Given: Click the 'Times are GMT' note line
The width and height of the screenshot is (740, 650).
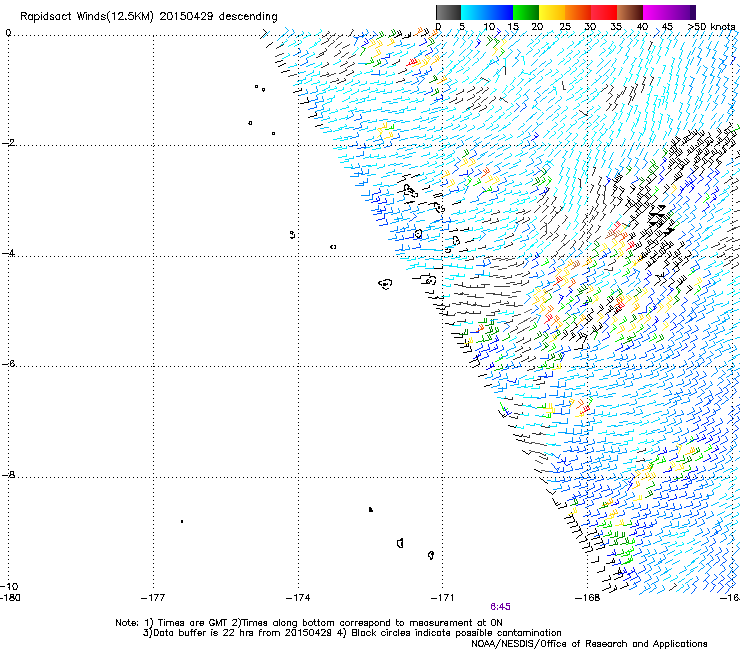Looking at the screenshot, I should coord(309,623).
